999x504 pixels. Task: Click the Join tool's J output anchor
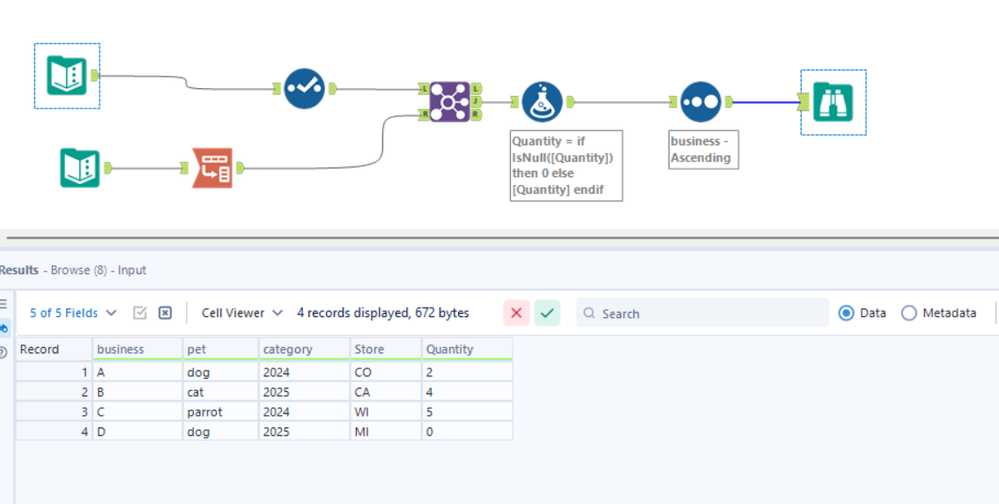[x=477, y=102]
